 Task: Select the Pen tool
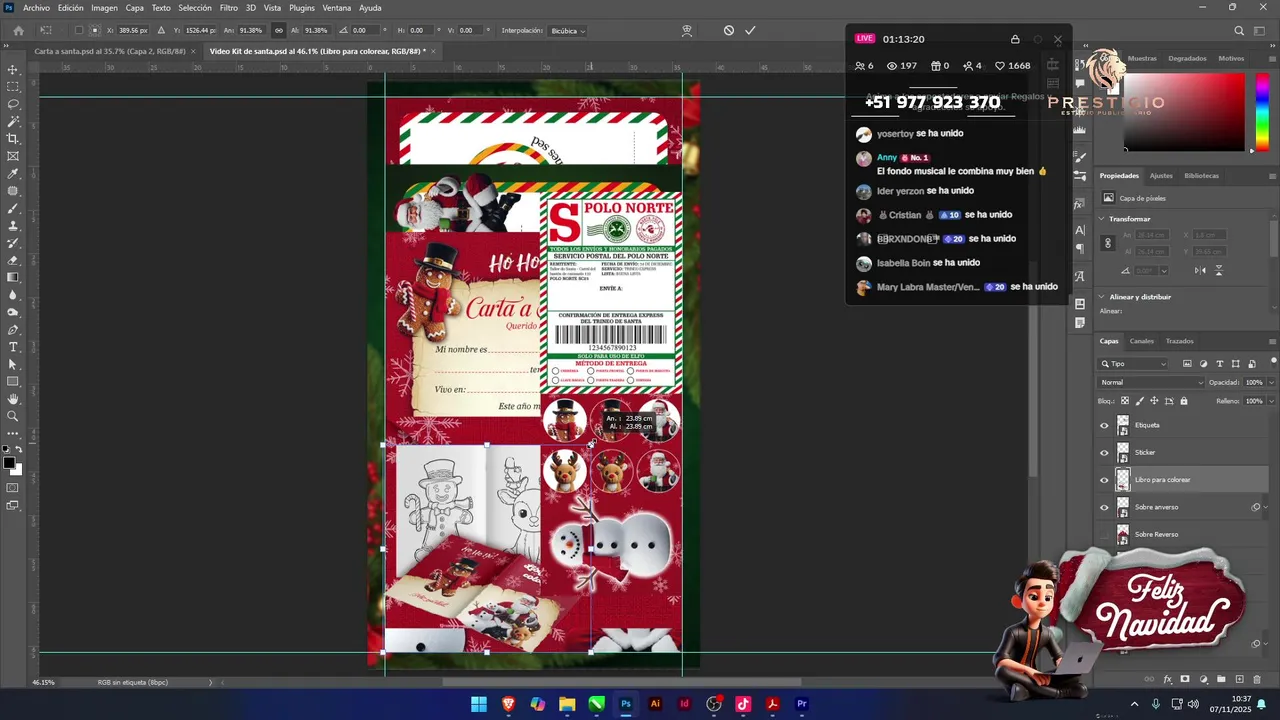[x=13, y=330]
